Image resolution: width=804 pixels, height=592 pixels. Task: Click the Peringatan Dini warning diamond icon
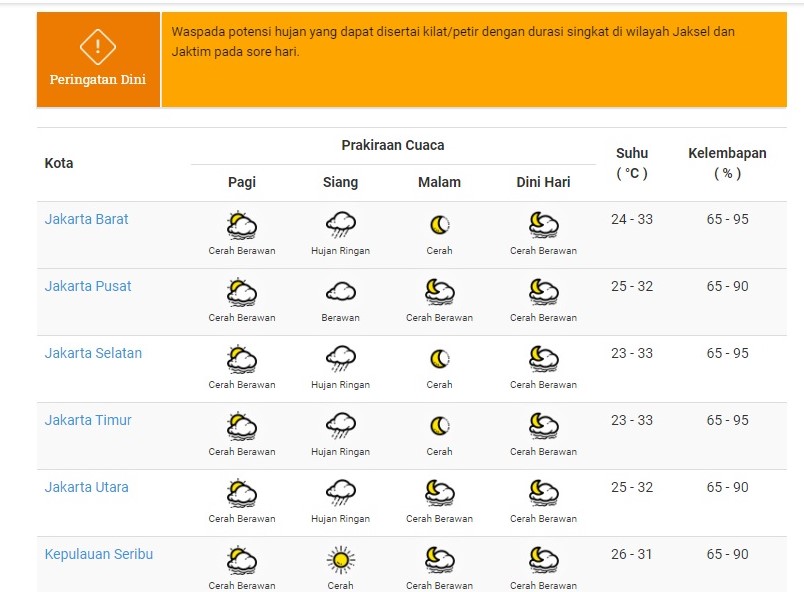[98, 47]
